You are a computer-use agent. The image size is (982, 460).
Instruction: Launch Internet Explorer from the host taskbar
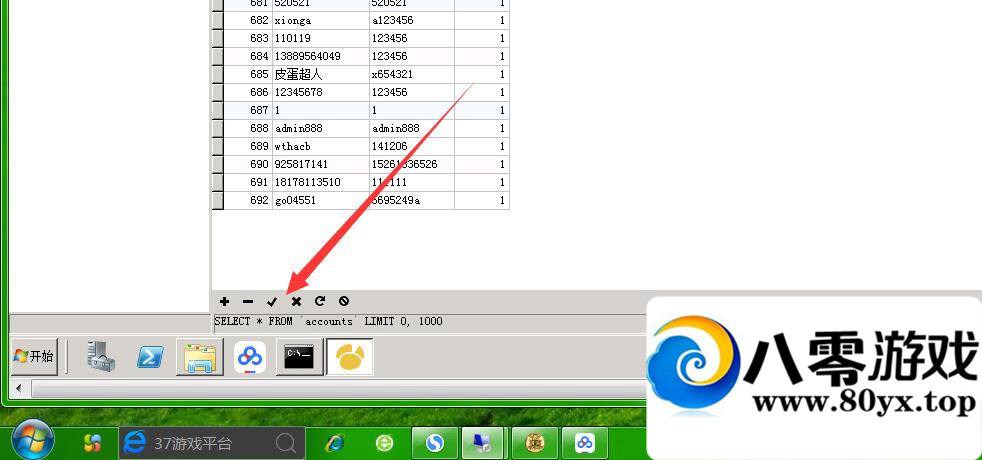point(336,444)
